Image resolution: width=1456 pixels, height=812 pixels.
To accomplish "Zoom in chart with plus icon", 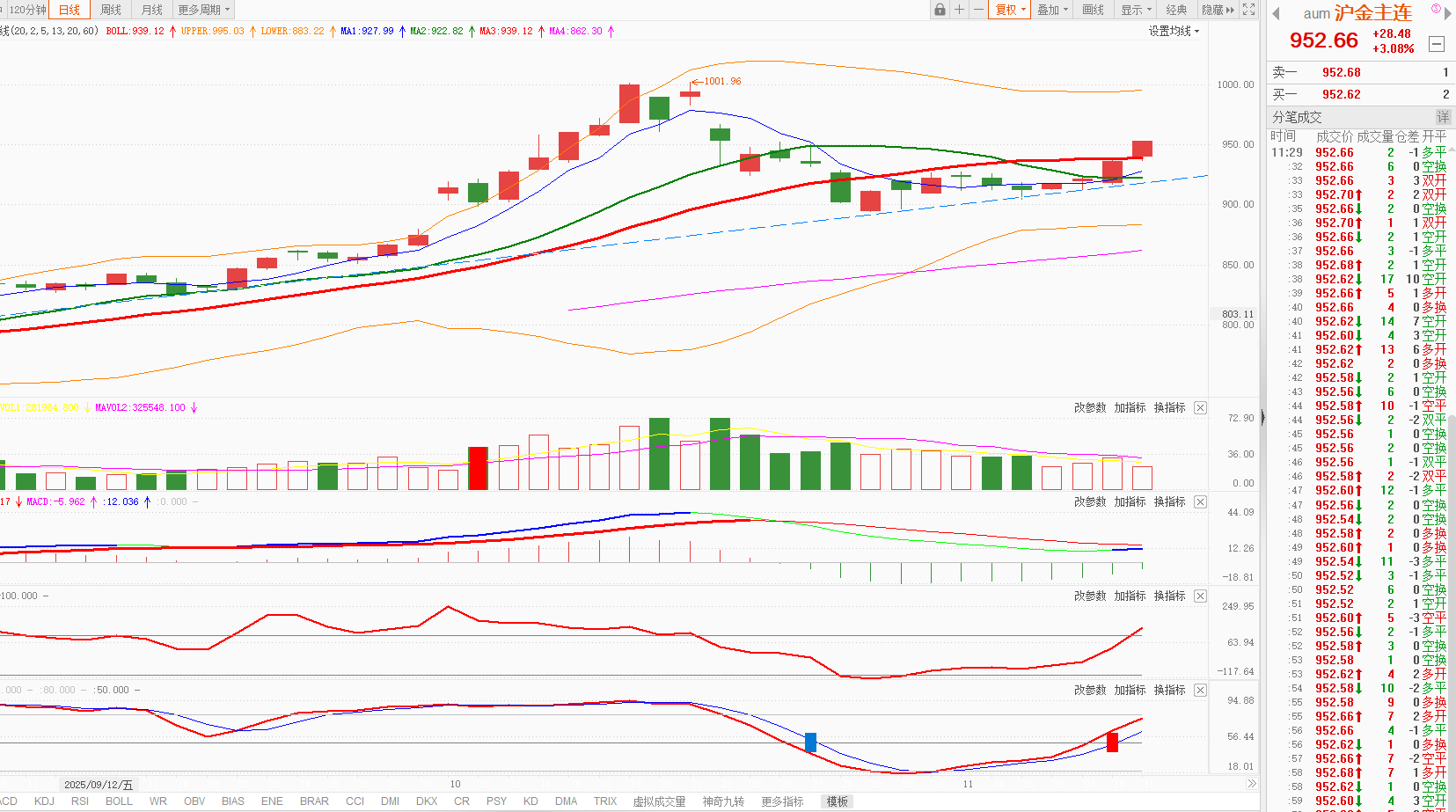I will (959, 10).
